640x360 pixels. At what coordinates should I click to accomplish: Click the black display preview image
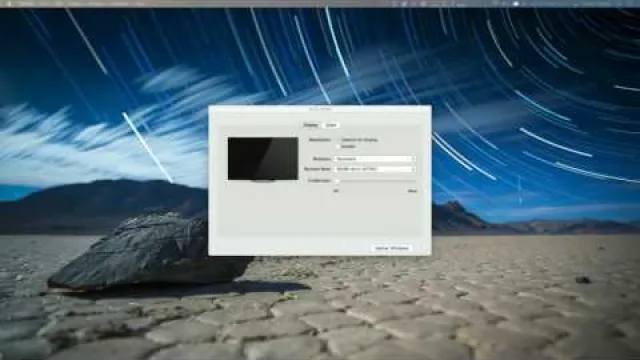click(263, 159)
